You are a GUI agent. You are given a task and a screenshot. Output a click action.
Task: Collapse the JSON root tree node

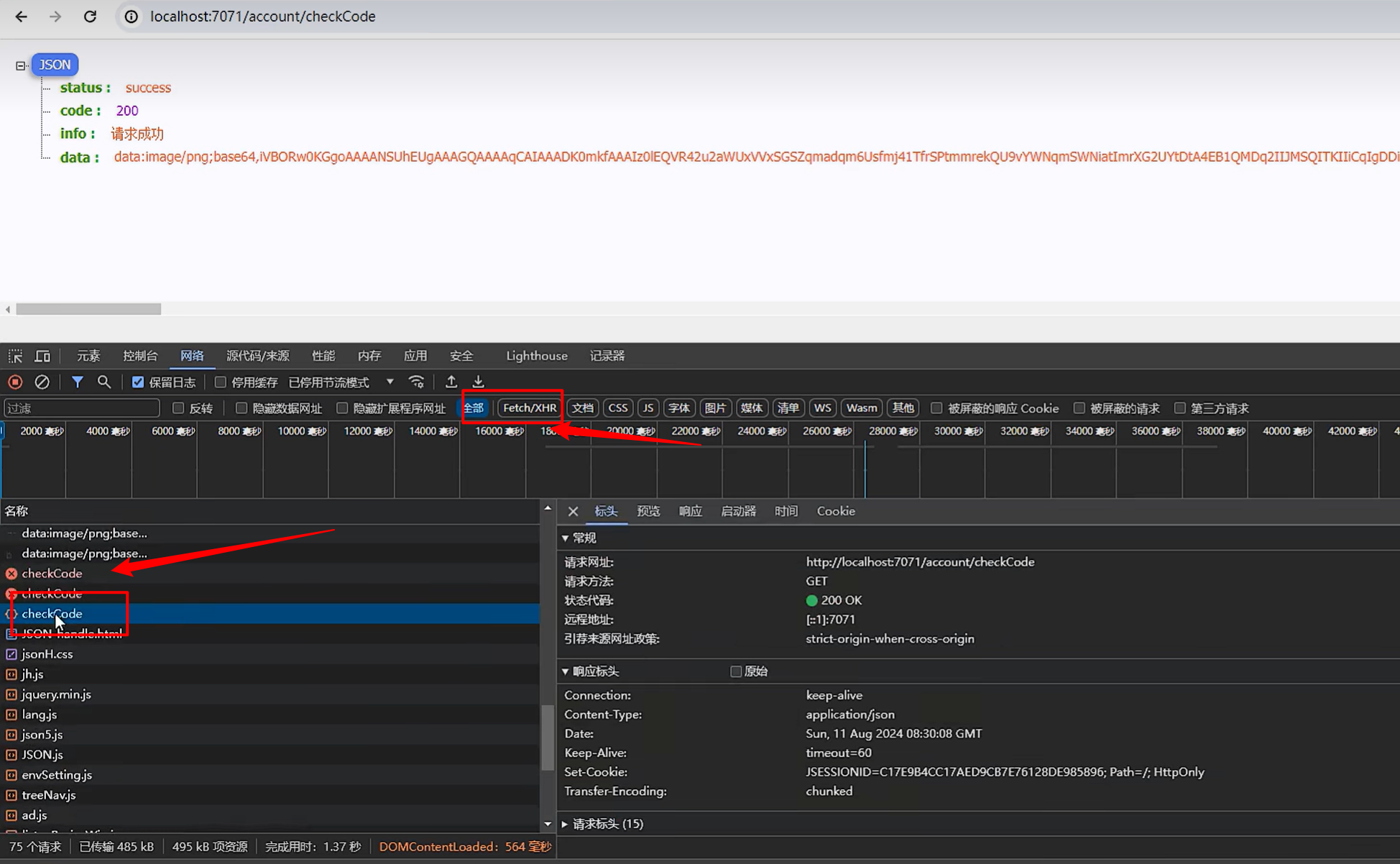(21, 65)
